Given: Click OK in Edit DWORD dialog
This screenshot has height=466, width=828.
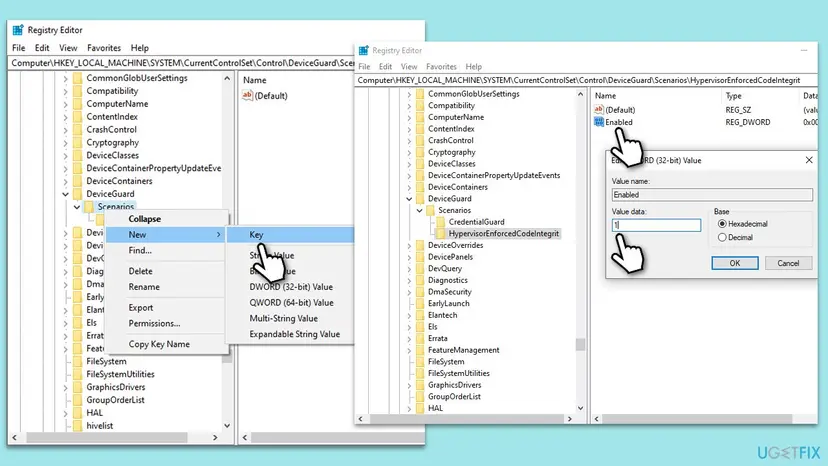Looking at the screenshot, I should tap(735, 263).
